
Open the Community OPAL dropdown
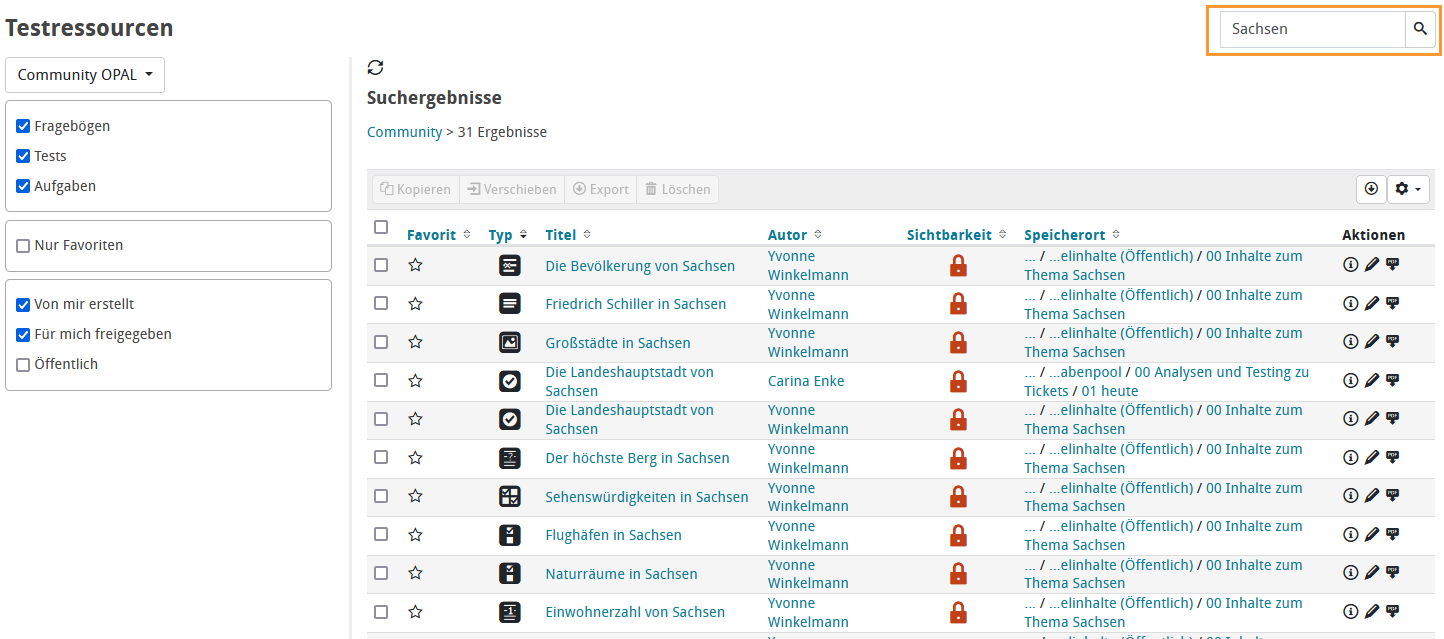click(x=84, y=74)
